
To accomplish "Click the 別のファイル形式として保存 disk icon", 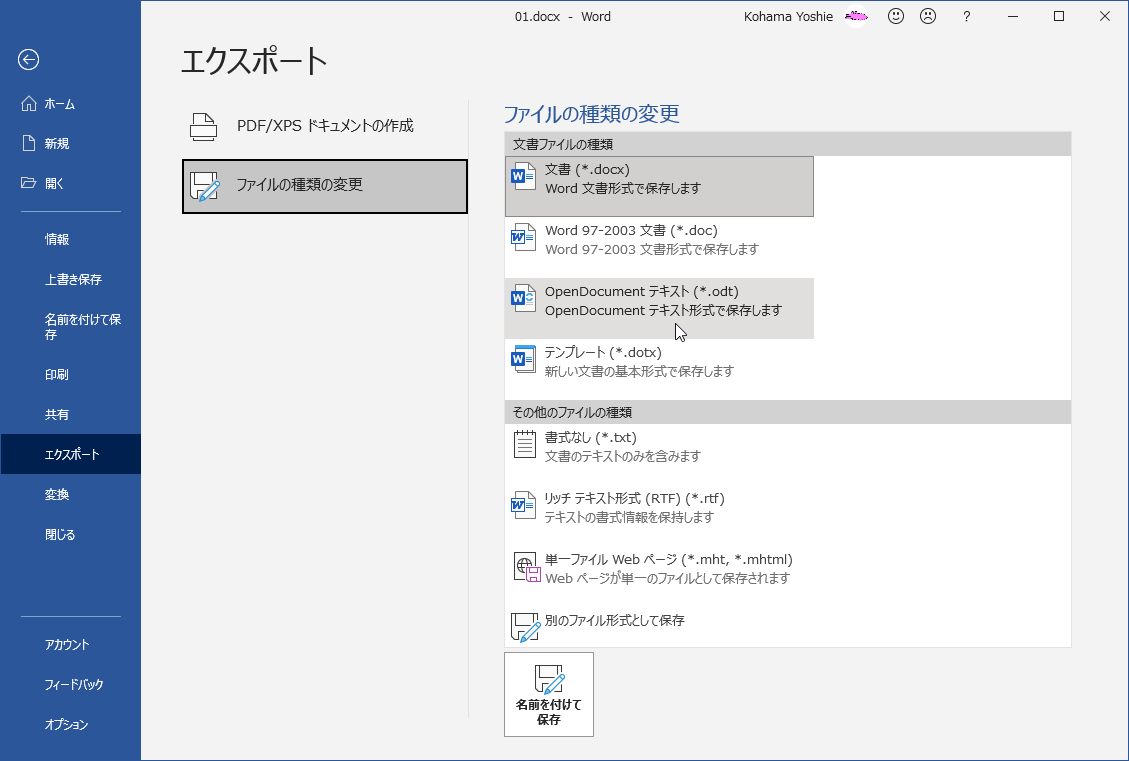I will (526, 627).
